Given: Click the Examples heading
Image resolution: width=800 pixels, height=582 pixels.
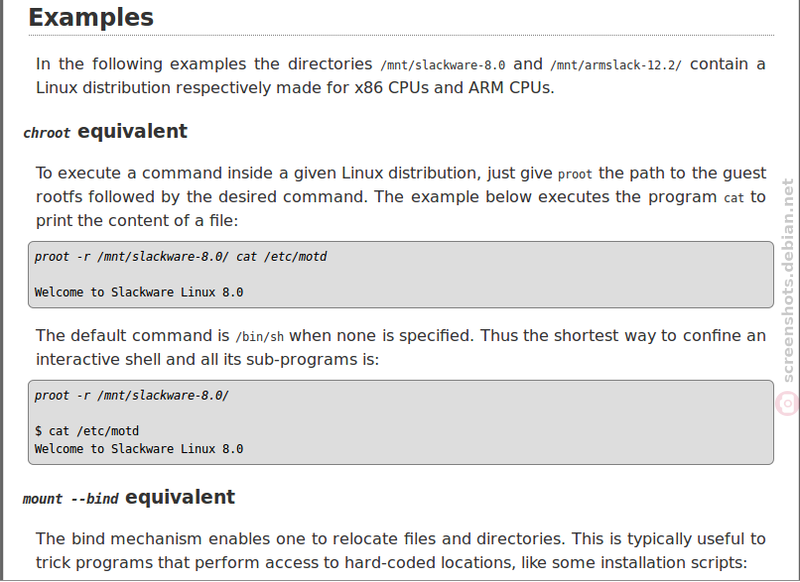Looking at the screenshot, I should 91,17.
